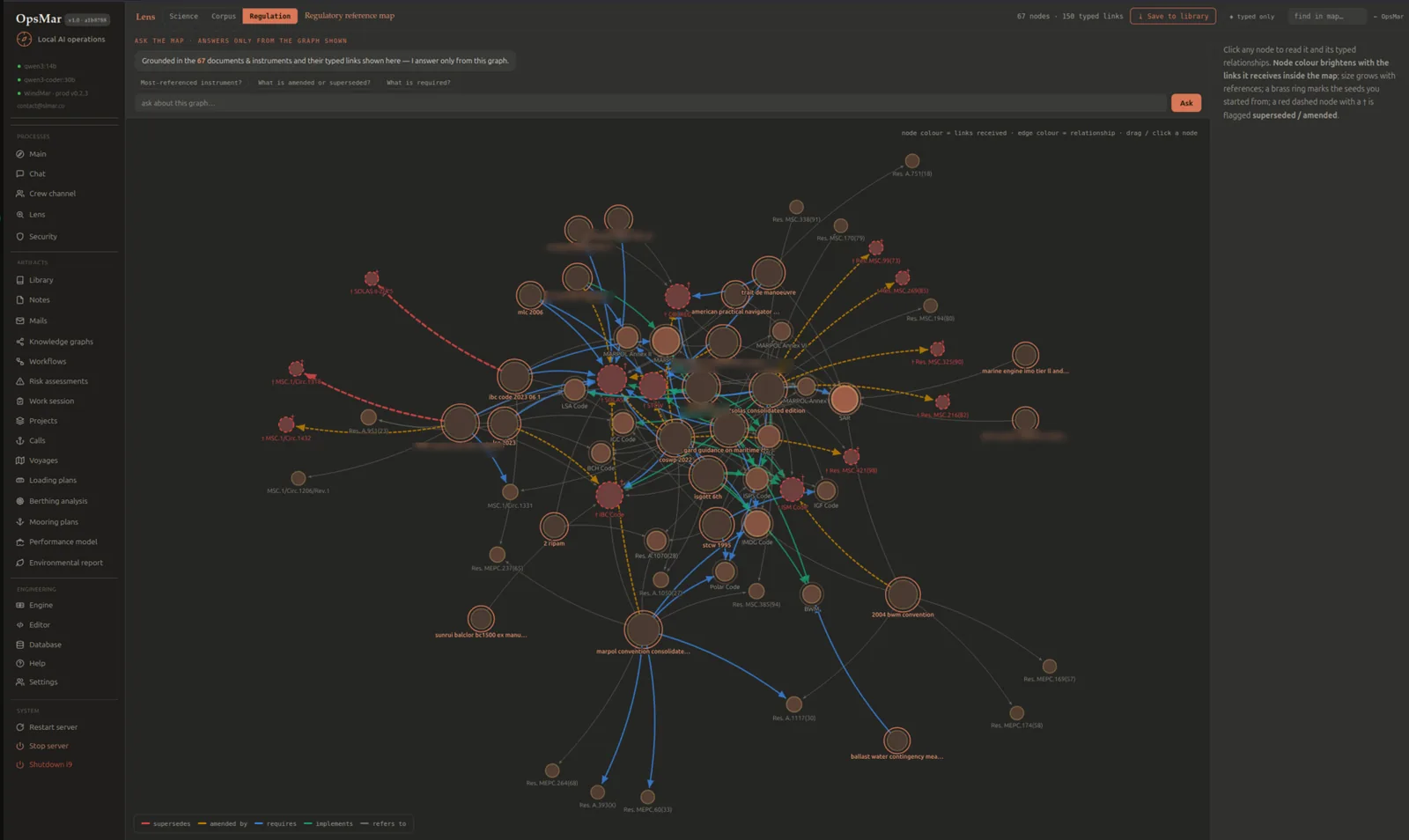Screen dimensions: 1409x840
Task: Open the Main process icon
Action: point(20,154)
